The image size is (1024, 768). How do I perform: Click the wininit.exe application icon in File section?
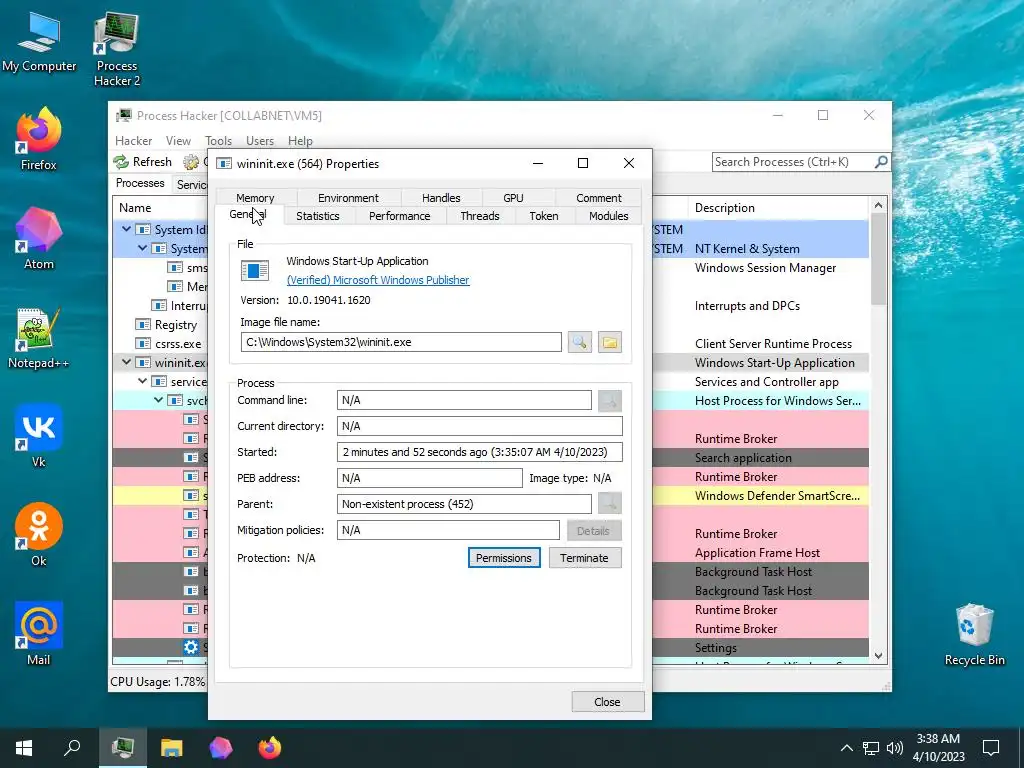(x=255, y=270)
